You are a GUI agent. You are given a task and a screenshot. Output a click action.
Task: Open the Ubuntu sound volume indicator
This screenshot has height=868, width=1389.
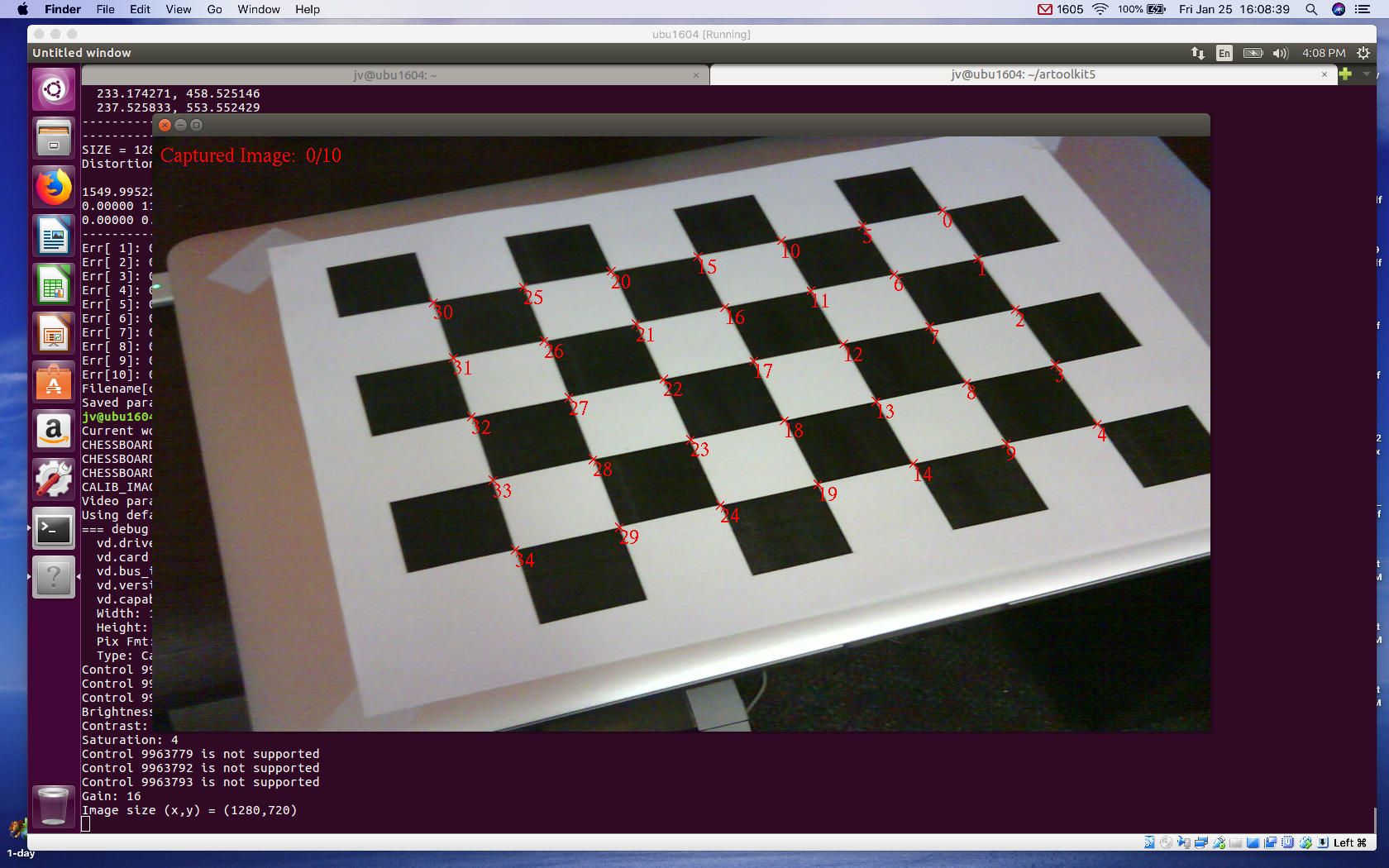pos(1281,53)
